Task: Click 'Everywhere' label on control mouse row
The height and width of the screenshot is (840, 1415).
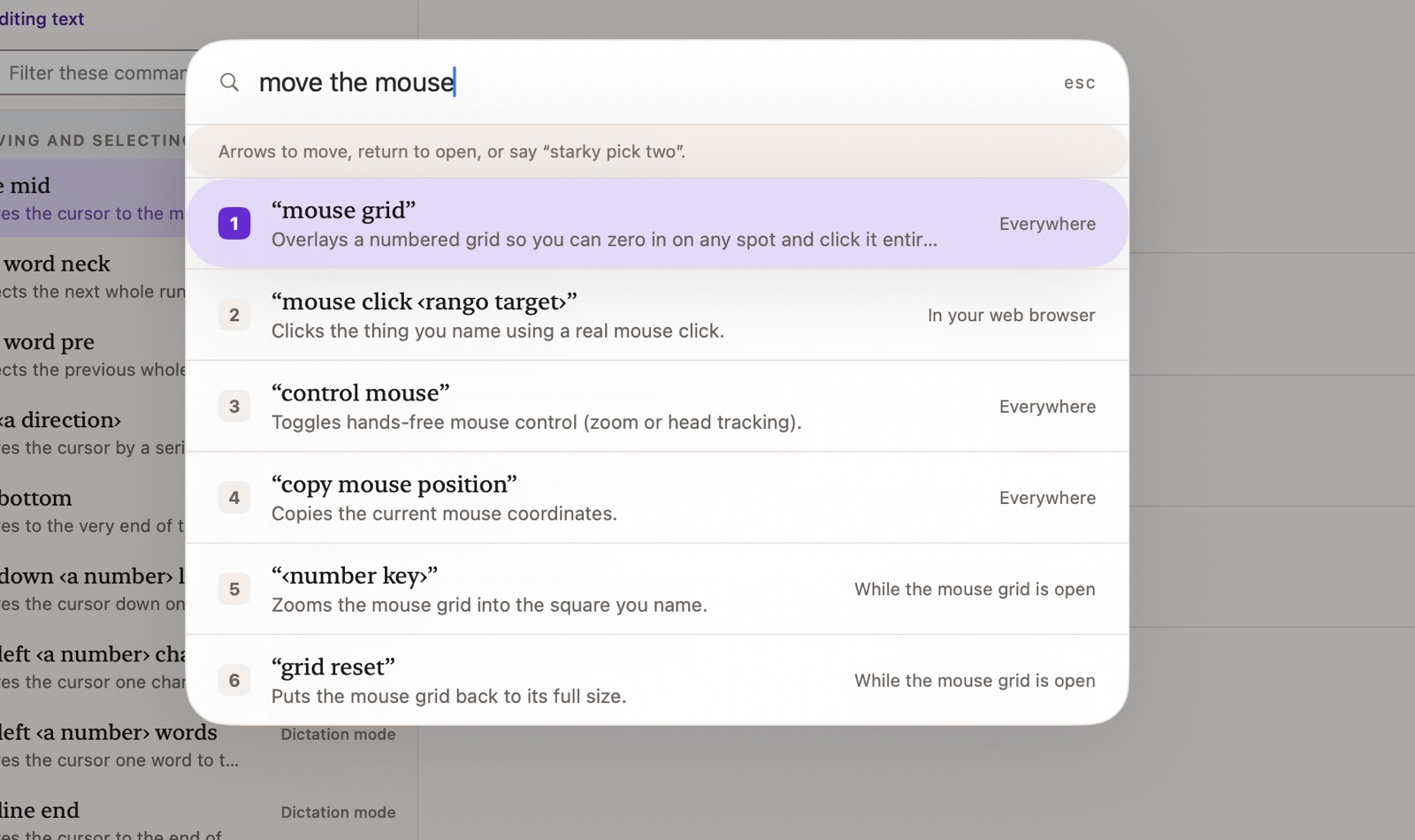Action: 1047,407
